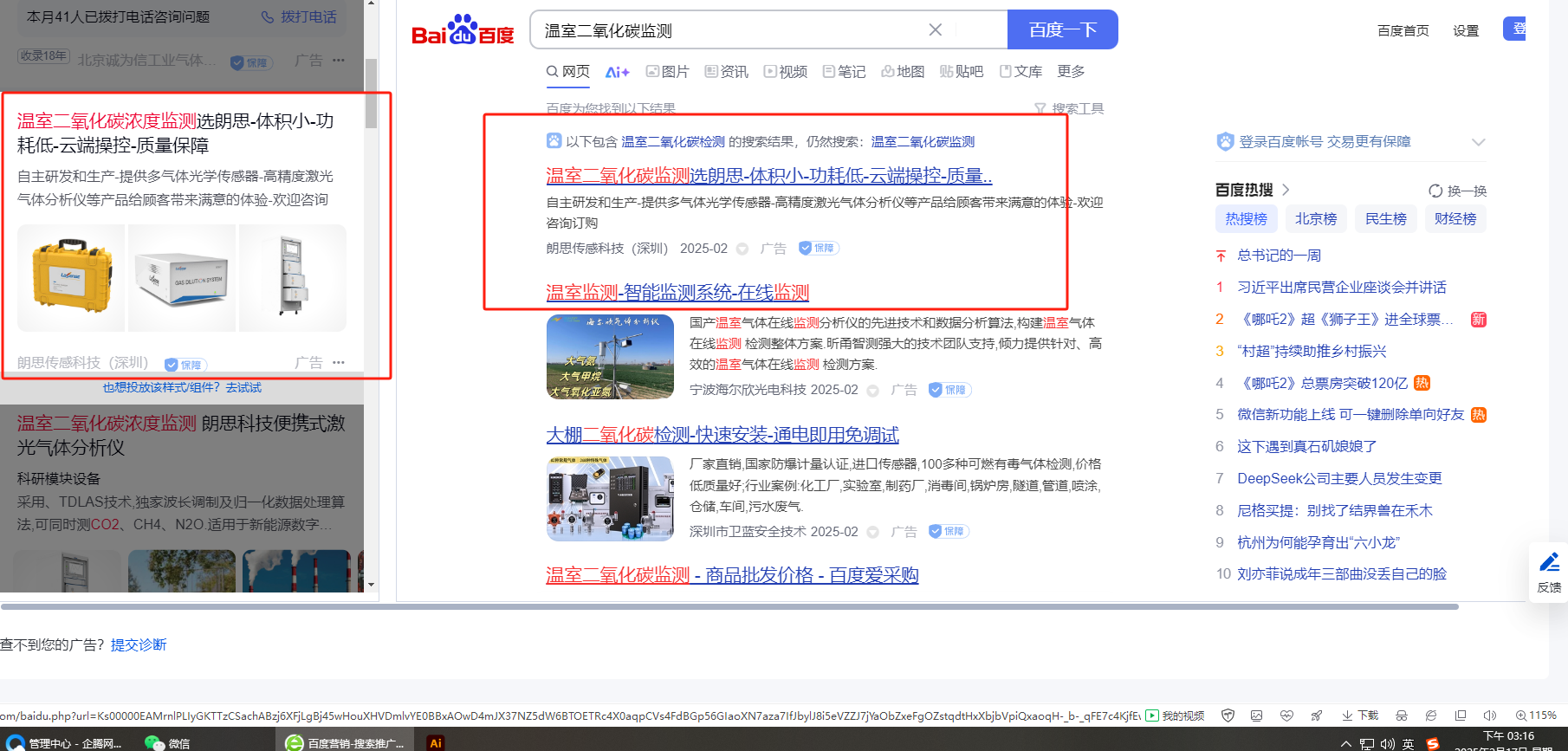Open hot topic 习近平出席民营企业座谈会并讲话
1568x751 pixels.
[1342, 288]
